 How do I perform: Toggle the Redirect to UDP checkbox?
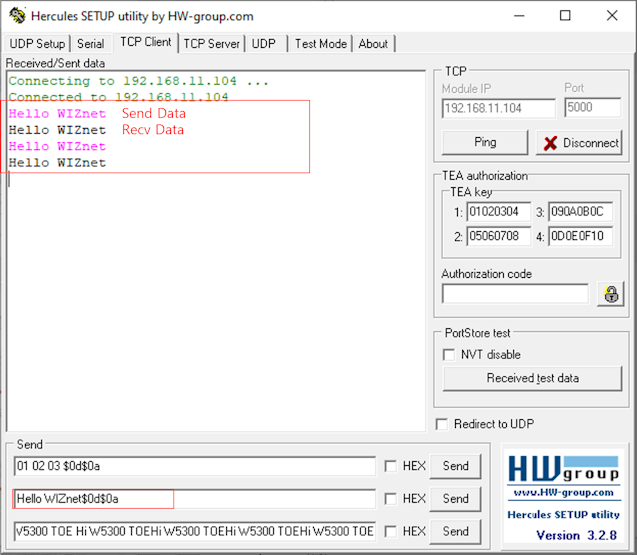tap(442, 424)
